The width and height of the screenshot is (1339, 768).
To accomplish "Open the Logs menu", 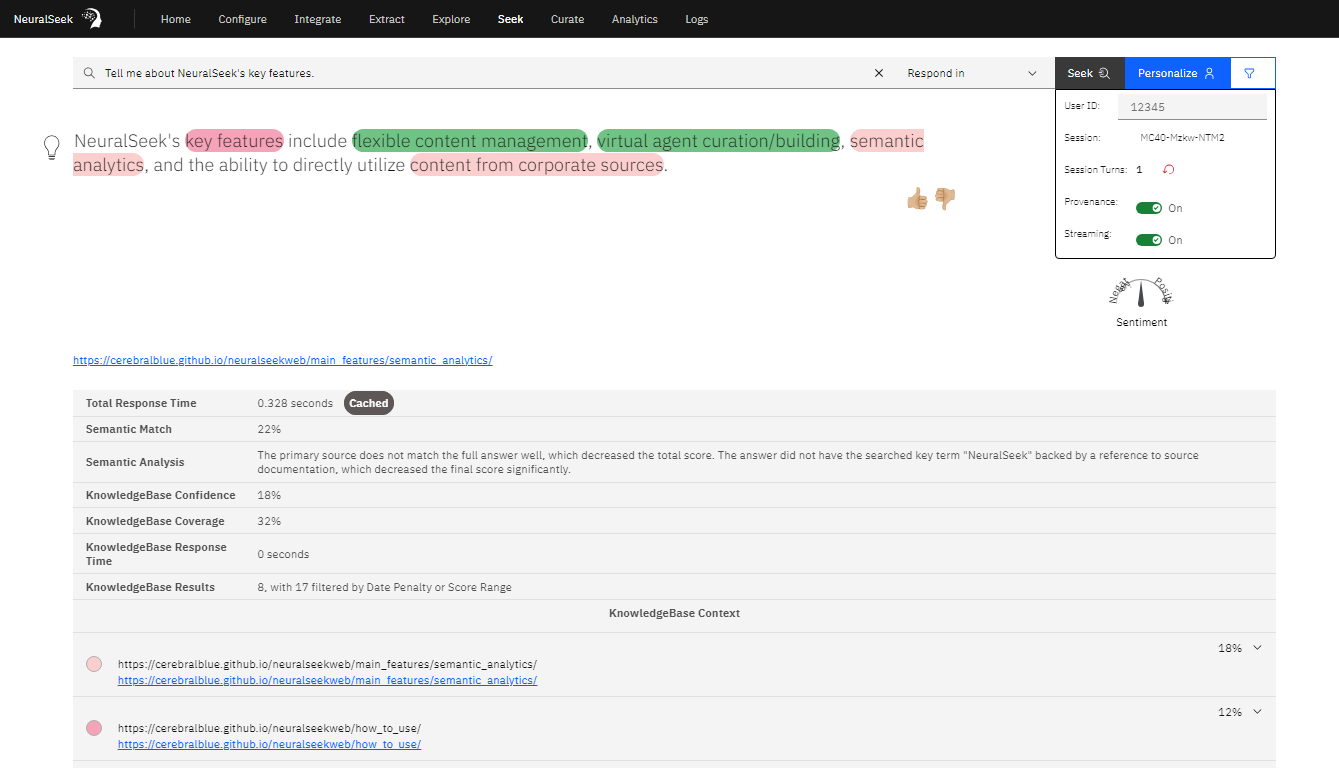I will click(697, 19).
